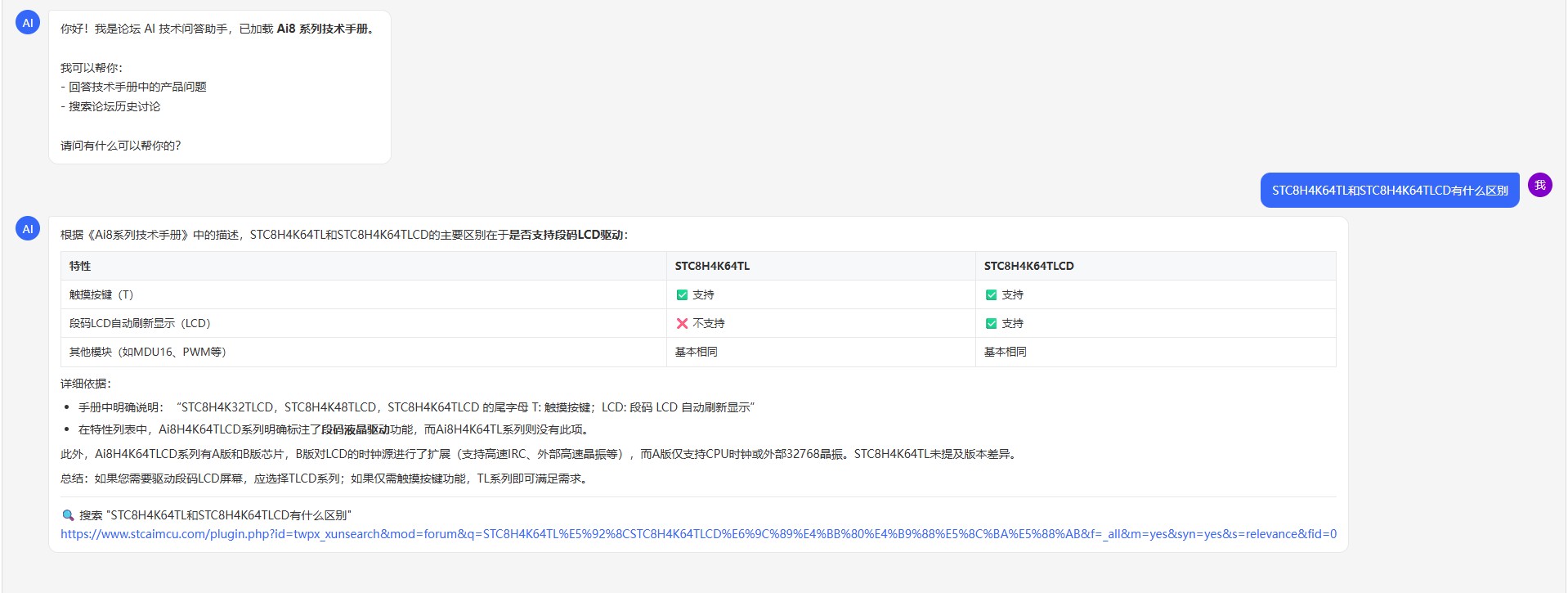Open the stcaimcu.com forum search link
The width and height of the screenshot is (1568, 593).
point(698,534)
